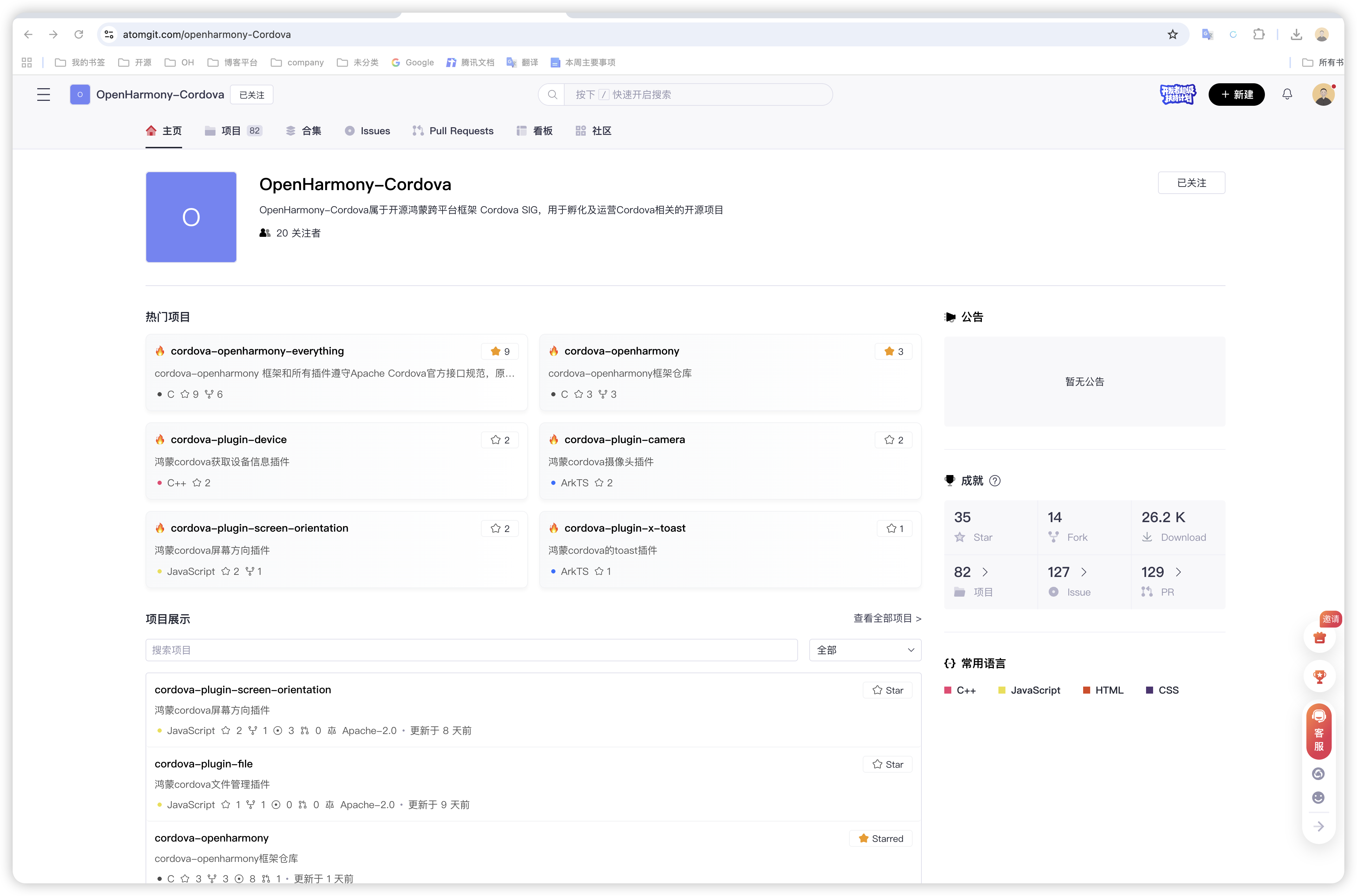The image size is (1357, 896).
Task: Click the trophy icon in floating sidebar
Action: point(1319,677)
